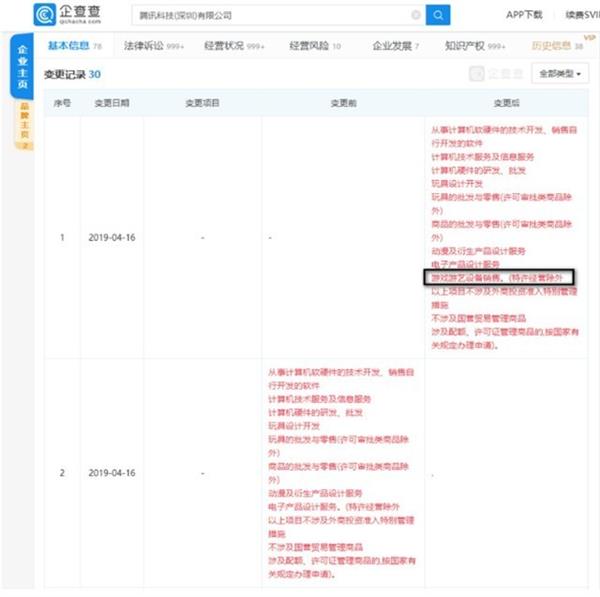Click 动漫及衍生产品设计服务 in row 1 变更后

[478, 251]
